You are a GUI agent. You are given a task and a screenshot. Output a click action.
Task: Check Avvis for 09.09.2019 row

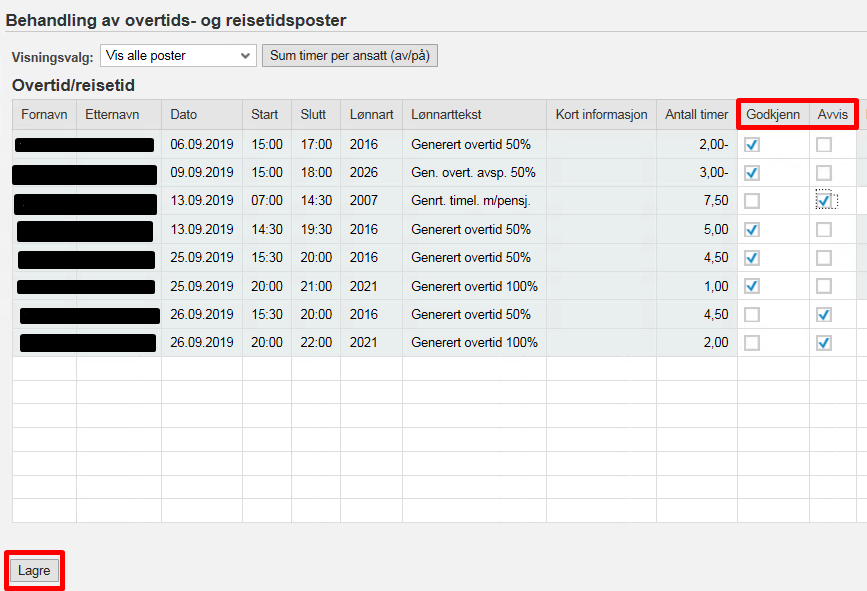[823, 173]
